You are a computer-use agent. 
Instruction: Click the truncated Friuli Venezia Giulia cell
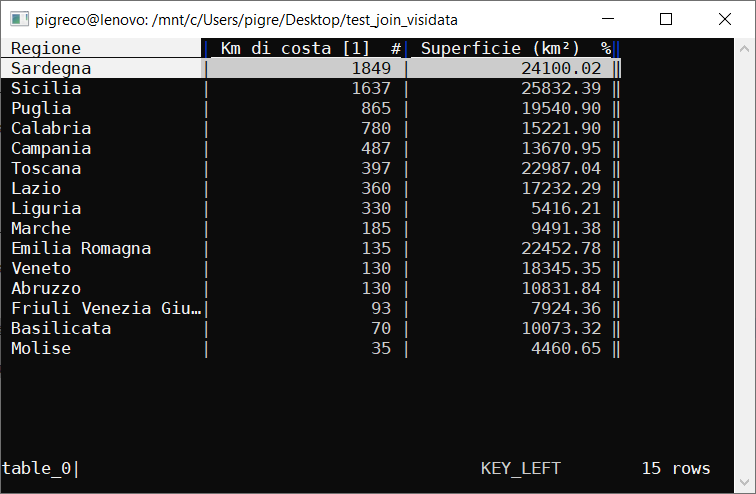pos(106,309)
